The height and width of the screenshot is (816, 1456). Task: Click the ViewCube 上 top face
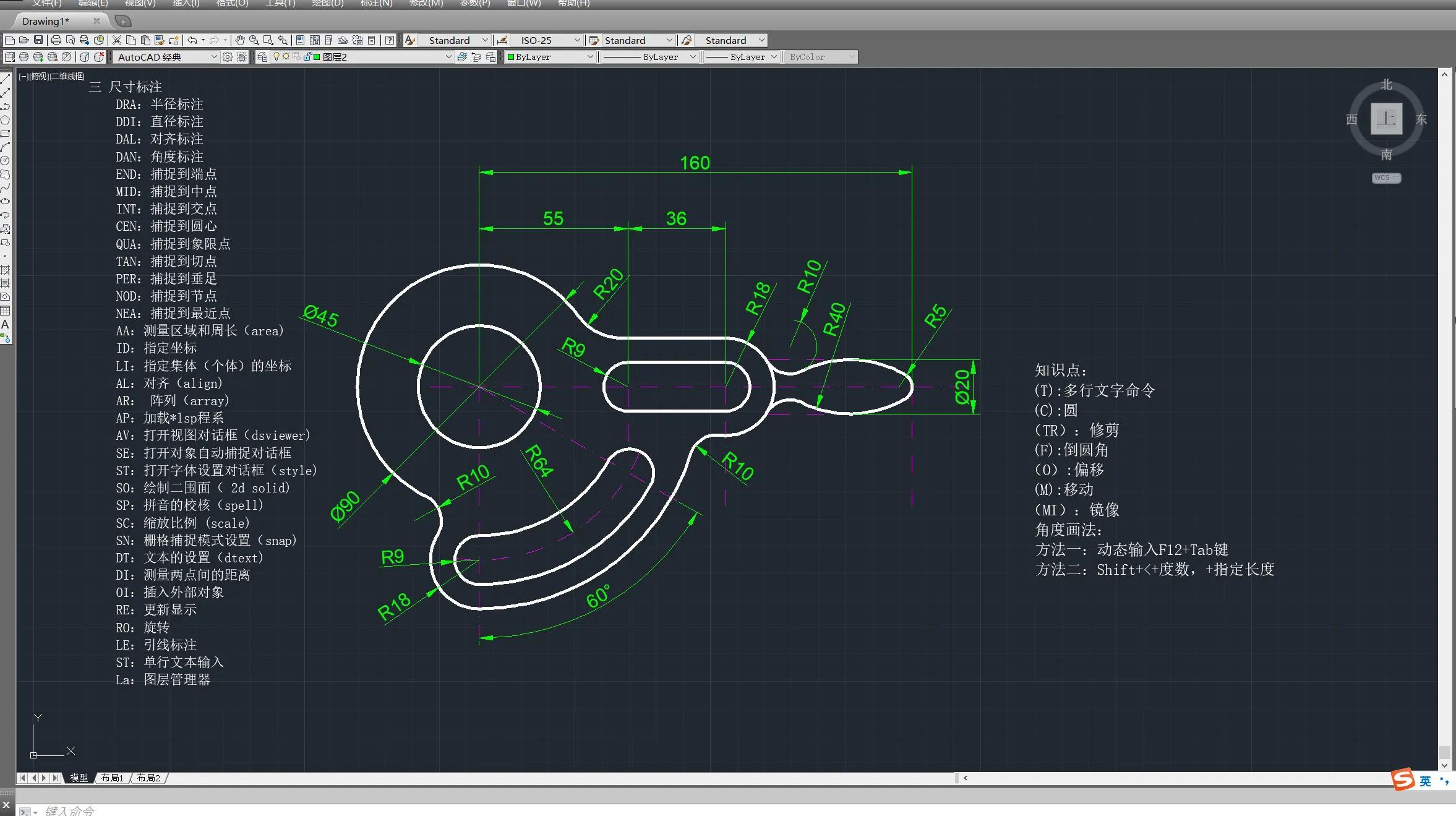1386,119
